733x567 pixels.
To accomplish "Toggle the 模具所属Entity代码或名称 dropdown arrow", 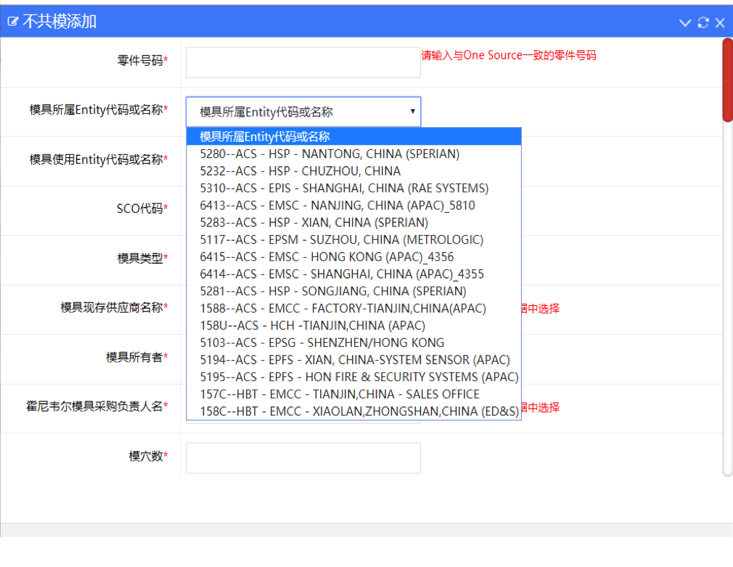I will click(x=412, y=112).
